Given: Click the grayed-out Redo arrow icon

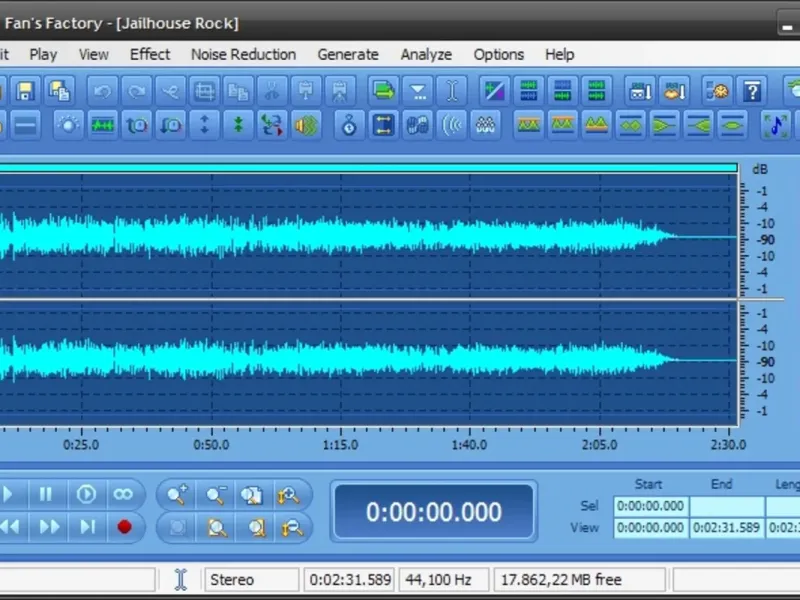Looking at the screenshot, I should click(x=136, y=91).
